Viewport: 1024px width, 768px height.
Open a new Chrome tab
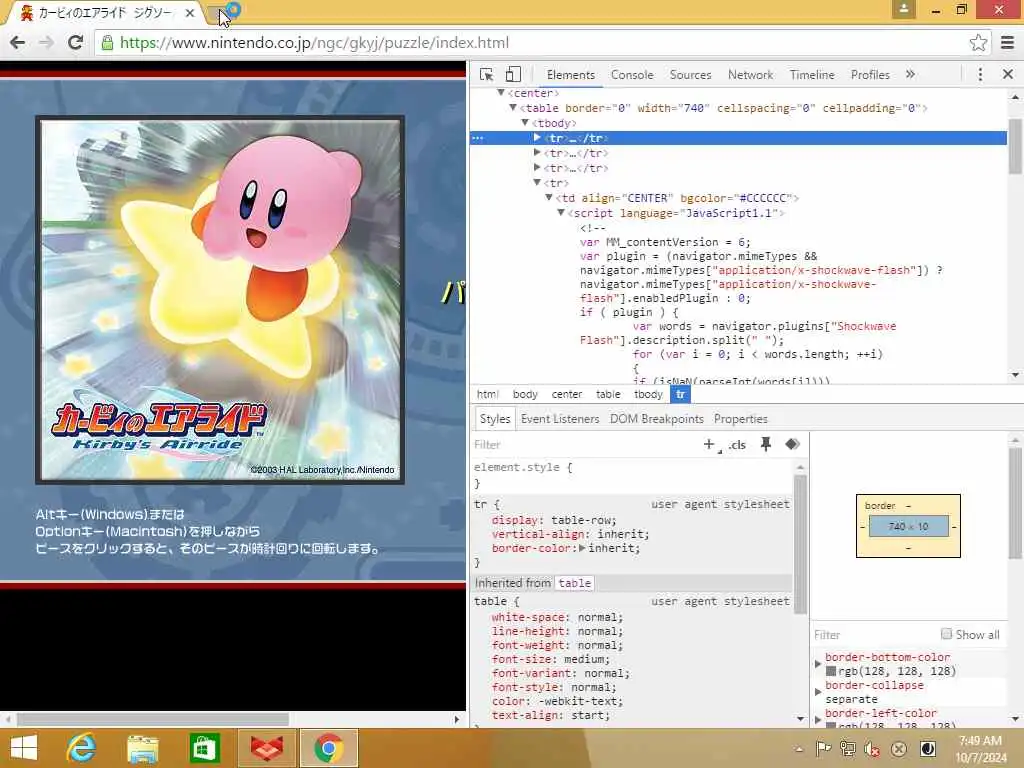[x=219, y=13]
